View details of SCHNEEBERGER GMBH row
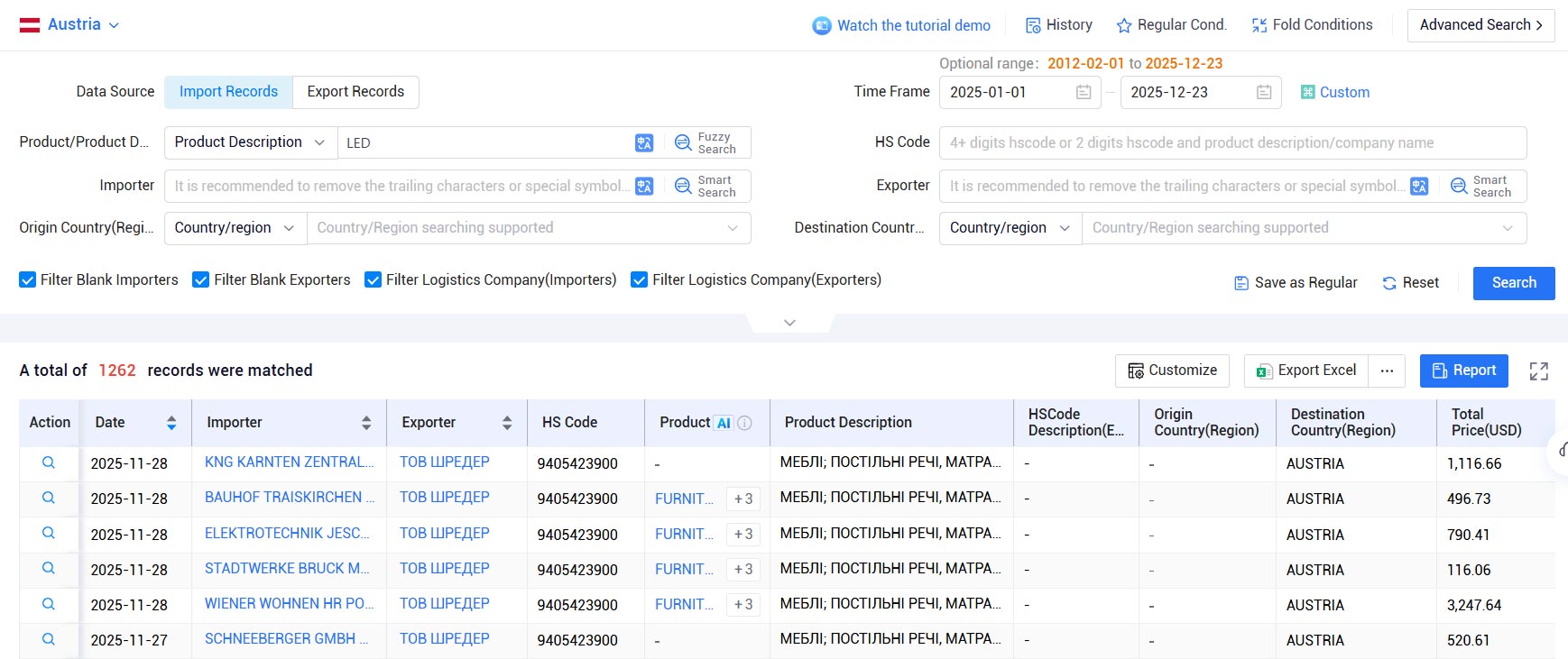Viewport: 1568px width, 659px height. 49,639
